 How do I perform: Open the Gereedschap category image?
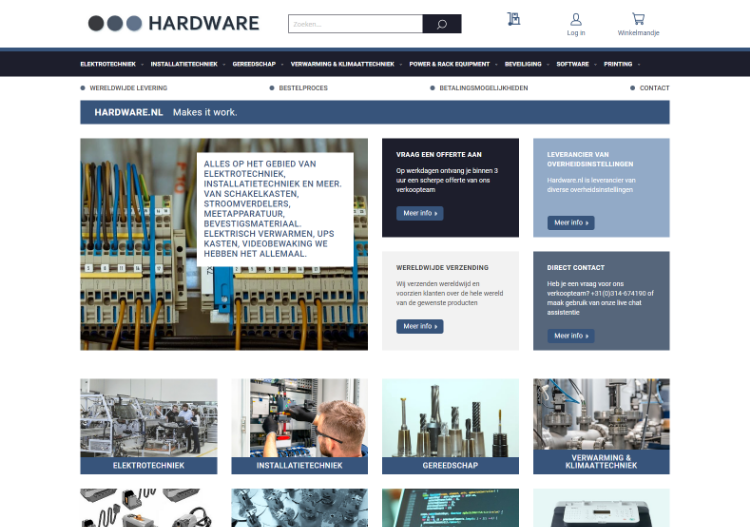(x=450, y=418)
